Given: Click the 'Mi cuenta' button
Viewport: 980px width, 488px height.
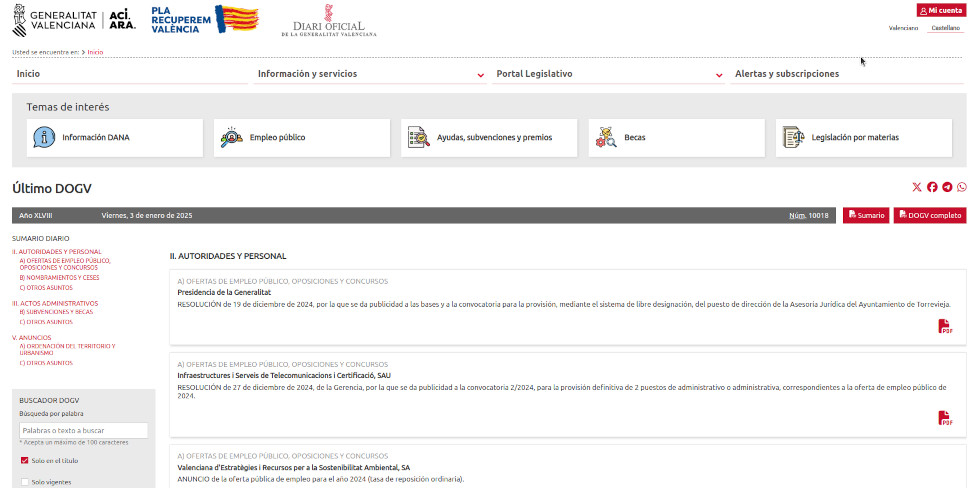Looking at the screenshot, I should 941,10.
